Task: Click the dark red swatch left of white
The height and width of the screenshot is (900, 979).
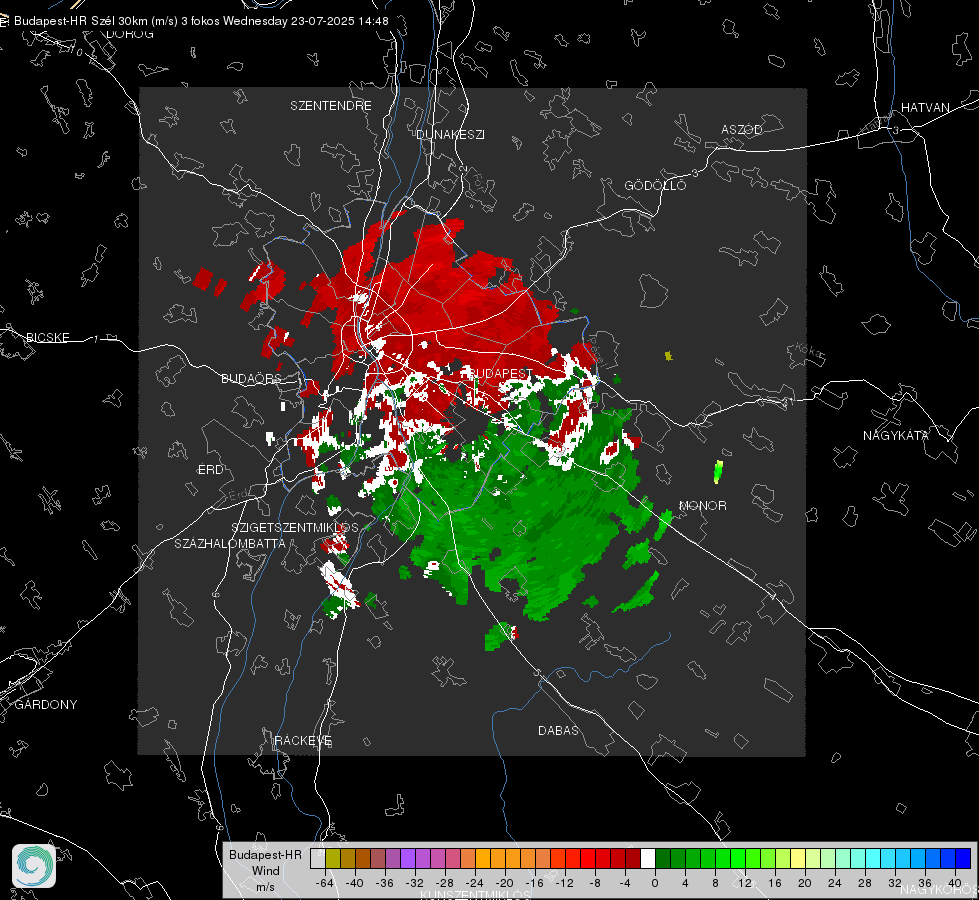Action: [x=633, y=858]
